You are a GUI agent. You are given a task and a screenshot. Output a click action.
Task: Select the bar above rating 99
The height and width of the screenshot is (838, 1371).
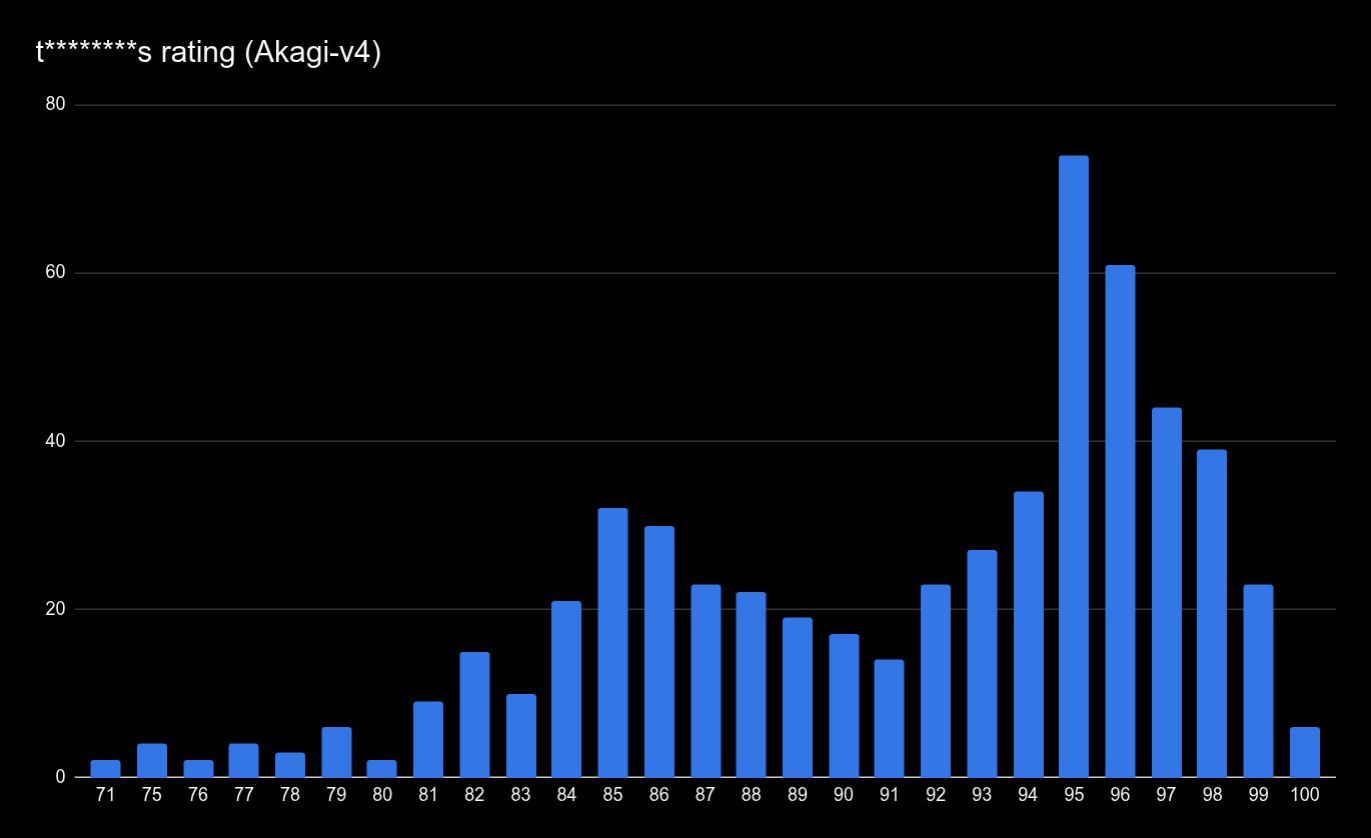(x=1258, y=681)
